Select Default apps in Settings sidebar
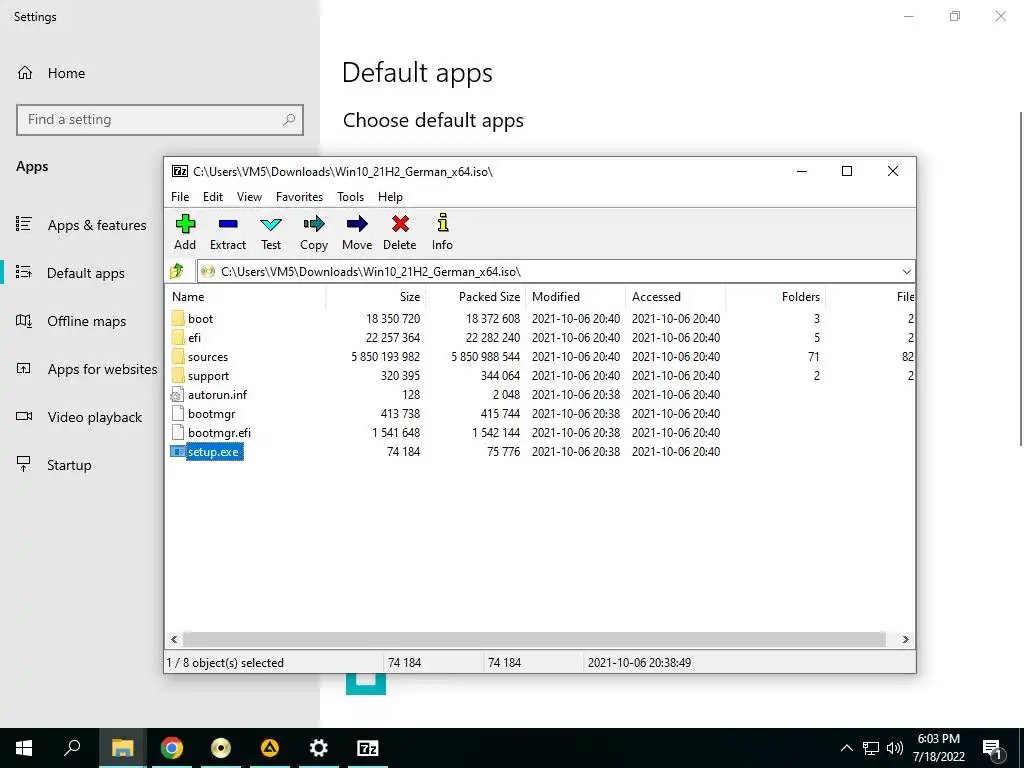1024x768 pixels. [x=71, y=273]
